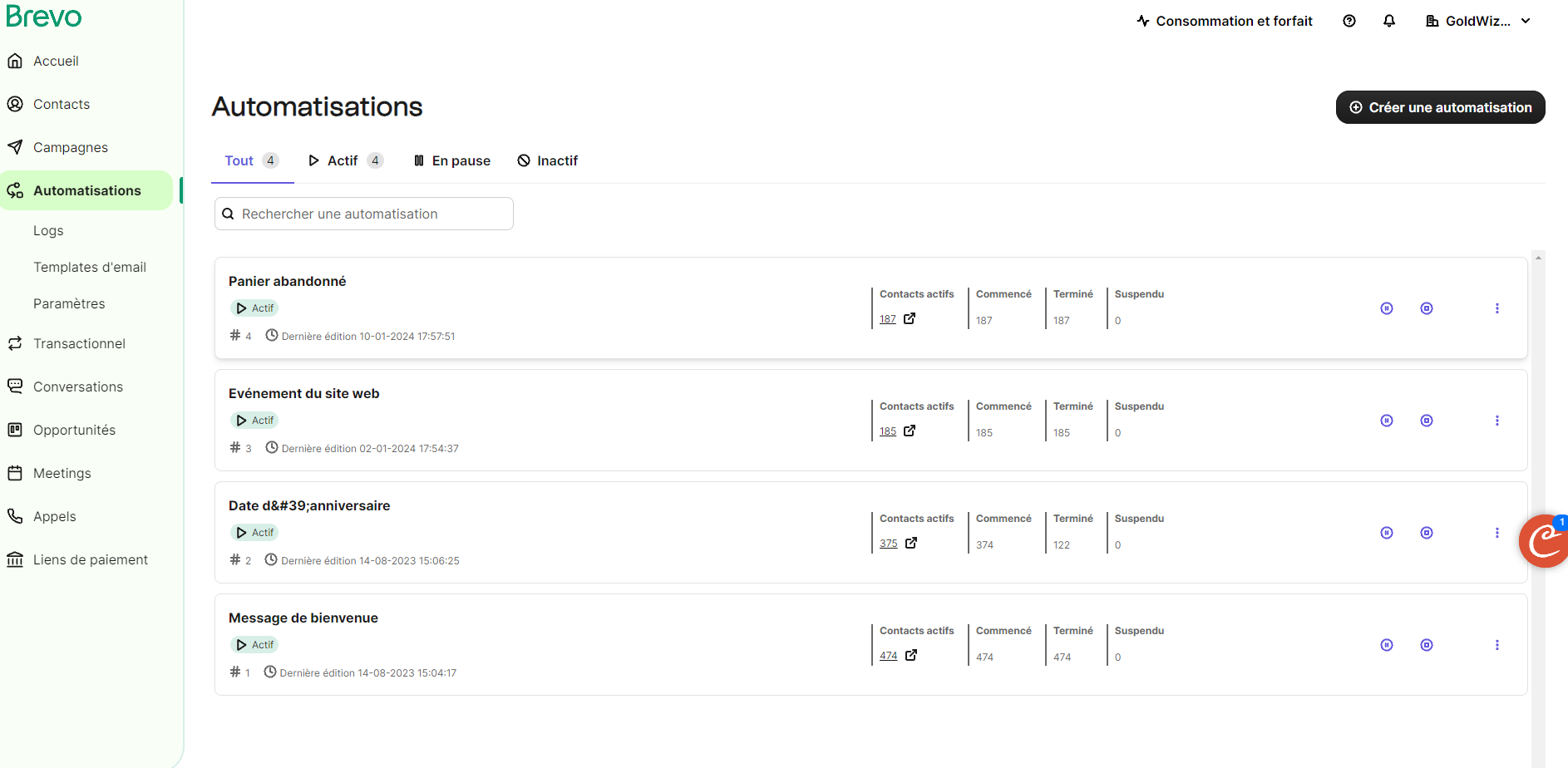Click the 474 active contacts link
The width and height of the screenshot is (1568, 768).
click(x=889, y=656)
